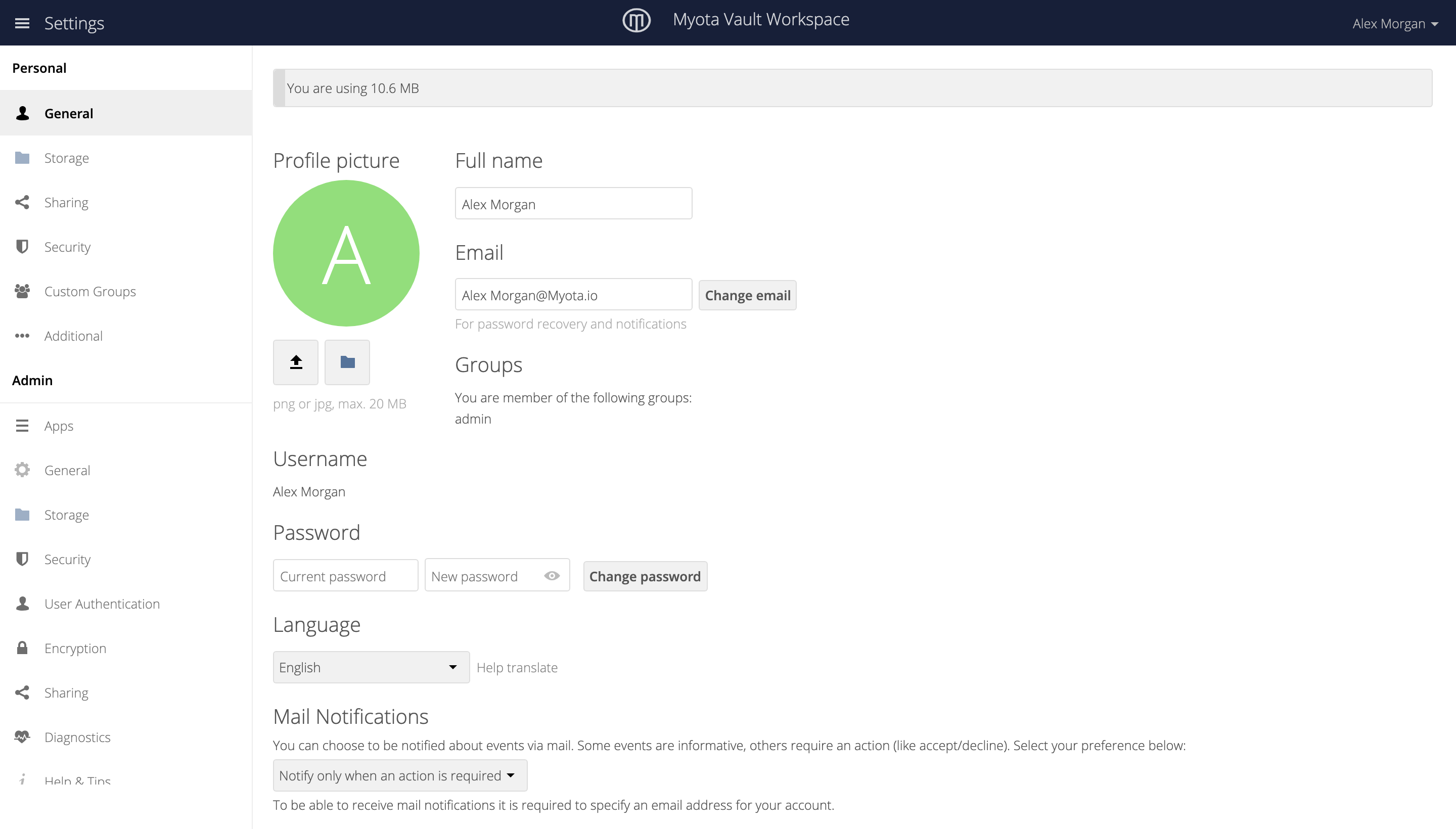Click the Myota logo icon
This screenshot has width=1456, height=829.
pyautogui.click(x=636, y=21)
